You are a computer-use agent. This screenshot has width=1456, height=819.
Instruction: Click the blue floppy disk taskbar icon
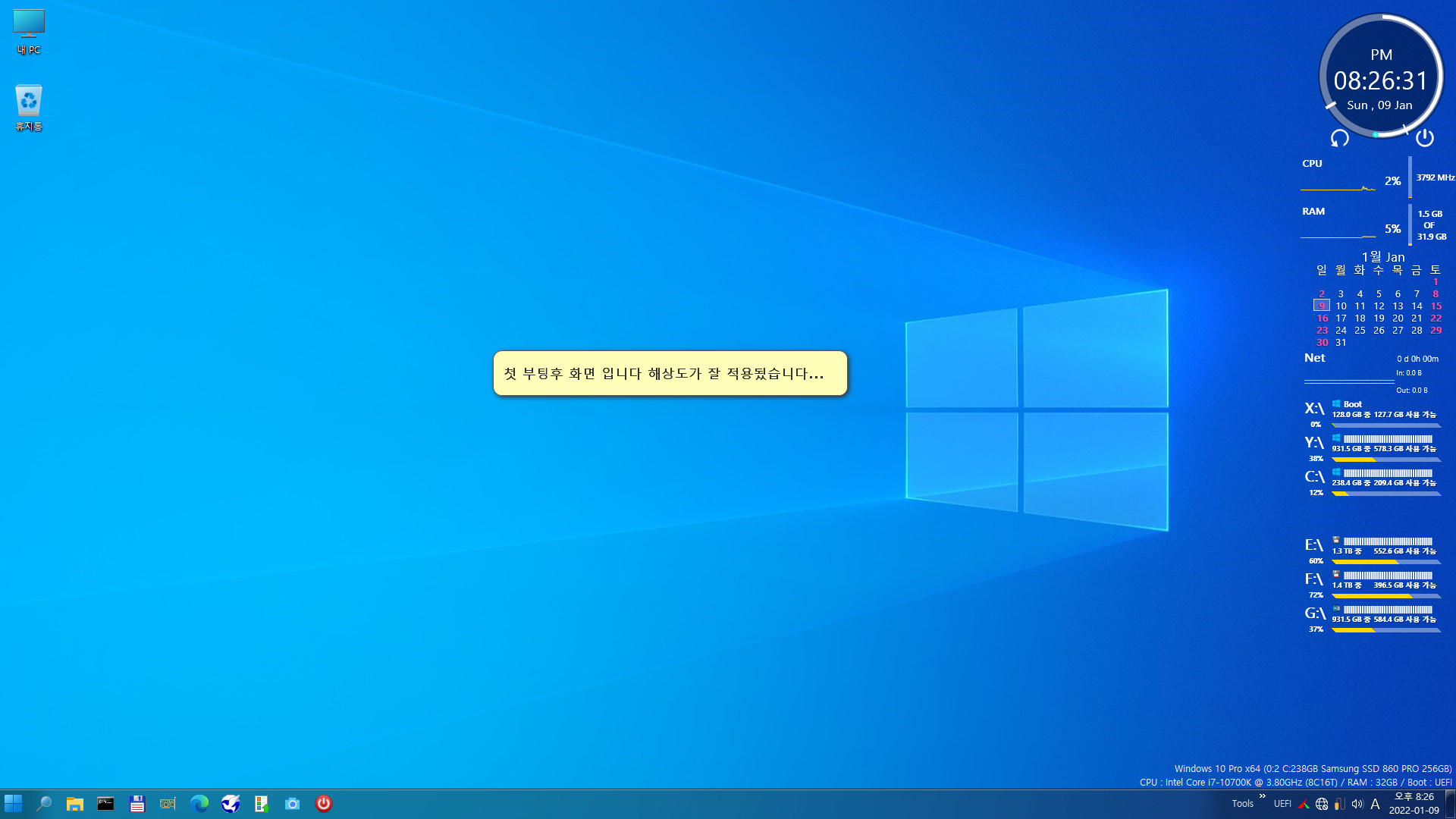(137, 804)
